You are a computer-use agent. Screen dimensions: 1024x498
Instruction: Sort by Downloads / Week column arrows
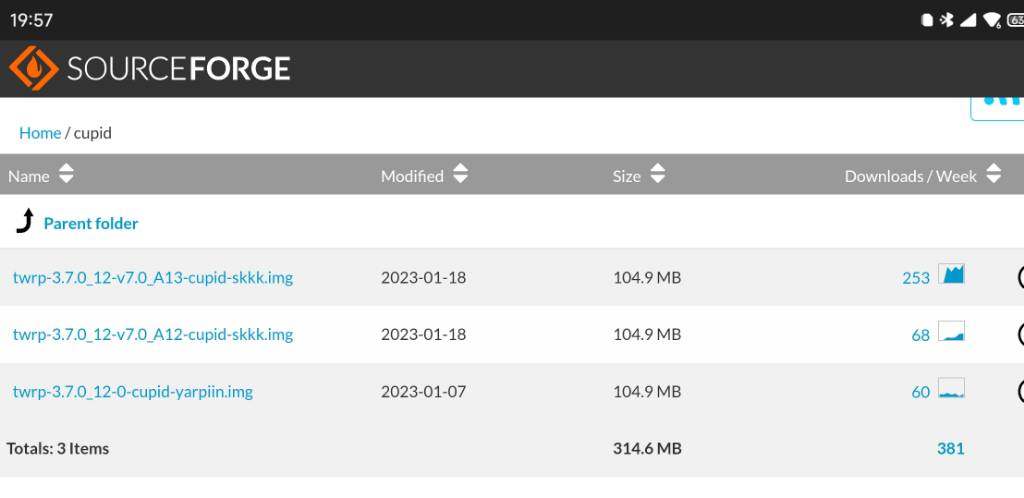tap(993, 174)
